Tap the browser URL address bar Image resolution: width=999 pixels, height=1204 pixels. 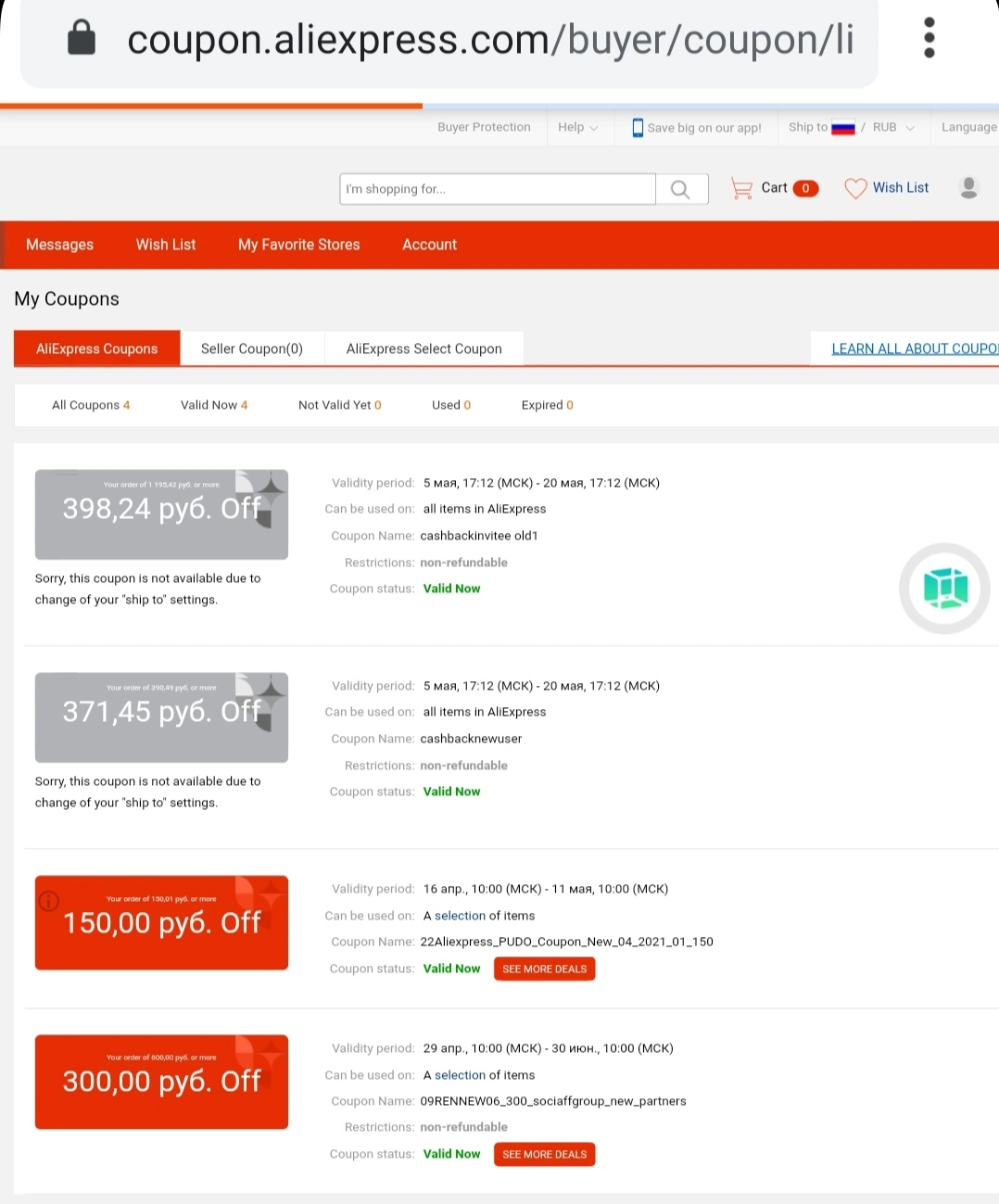449,40
